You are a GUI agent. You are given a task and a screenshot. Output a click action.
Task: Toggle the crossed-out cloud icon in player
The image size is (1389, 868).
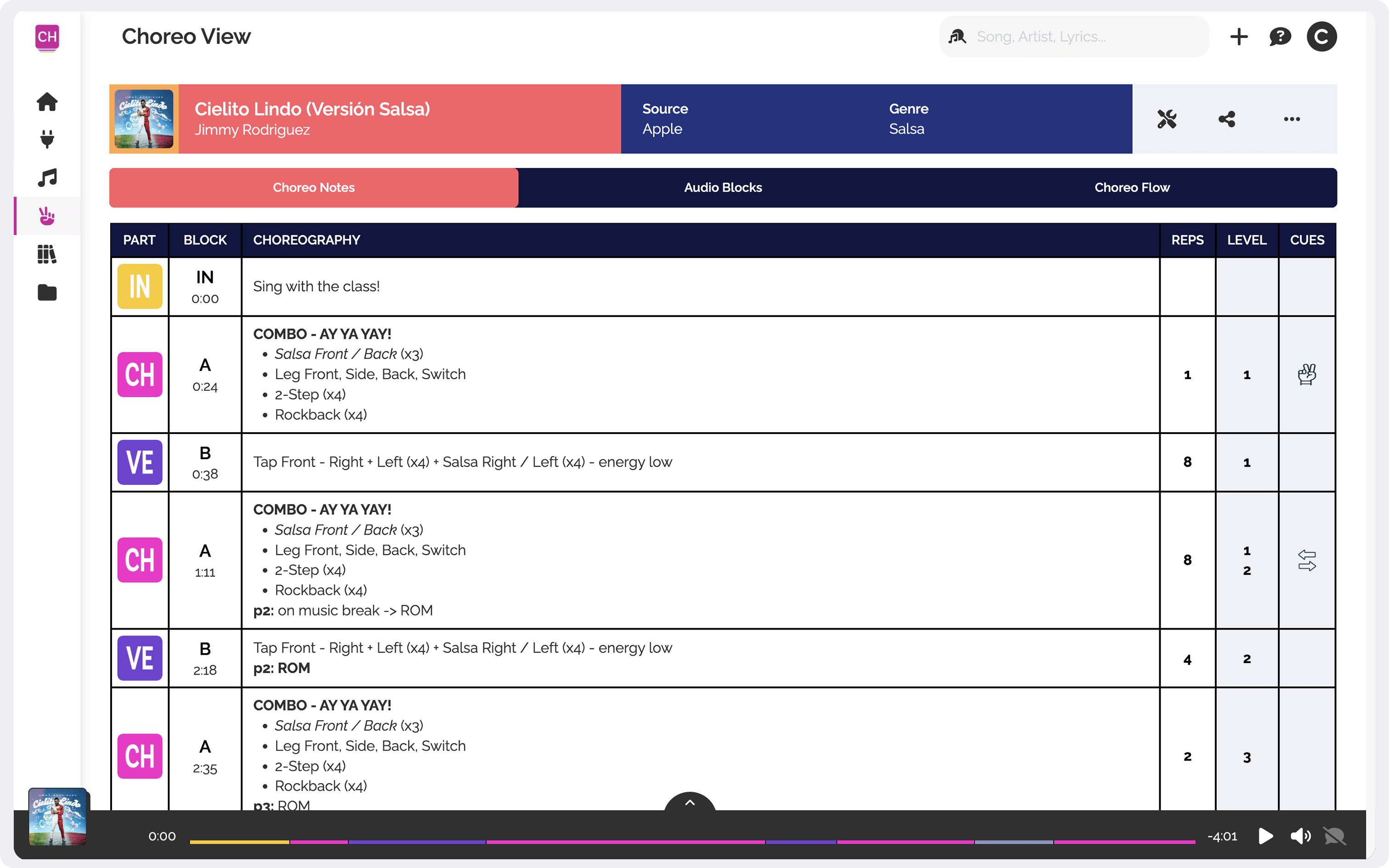[x=1334, y=836]
